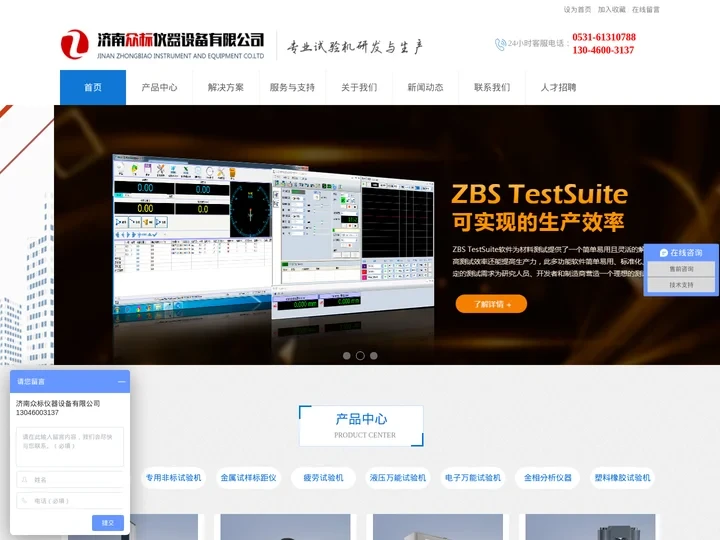Click the red company logo icon
Screen dimensions: 720x540
[74, 45]
